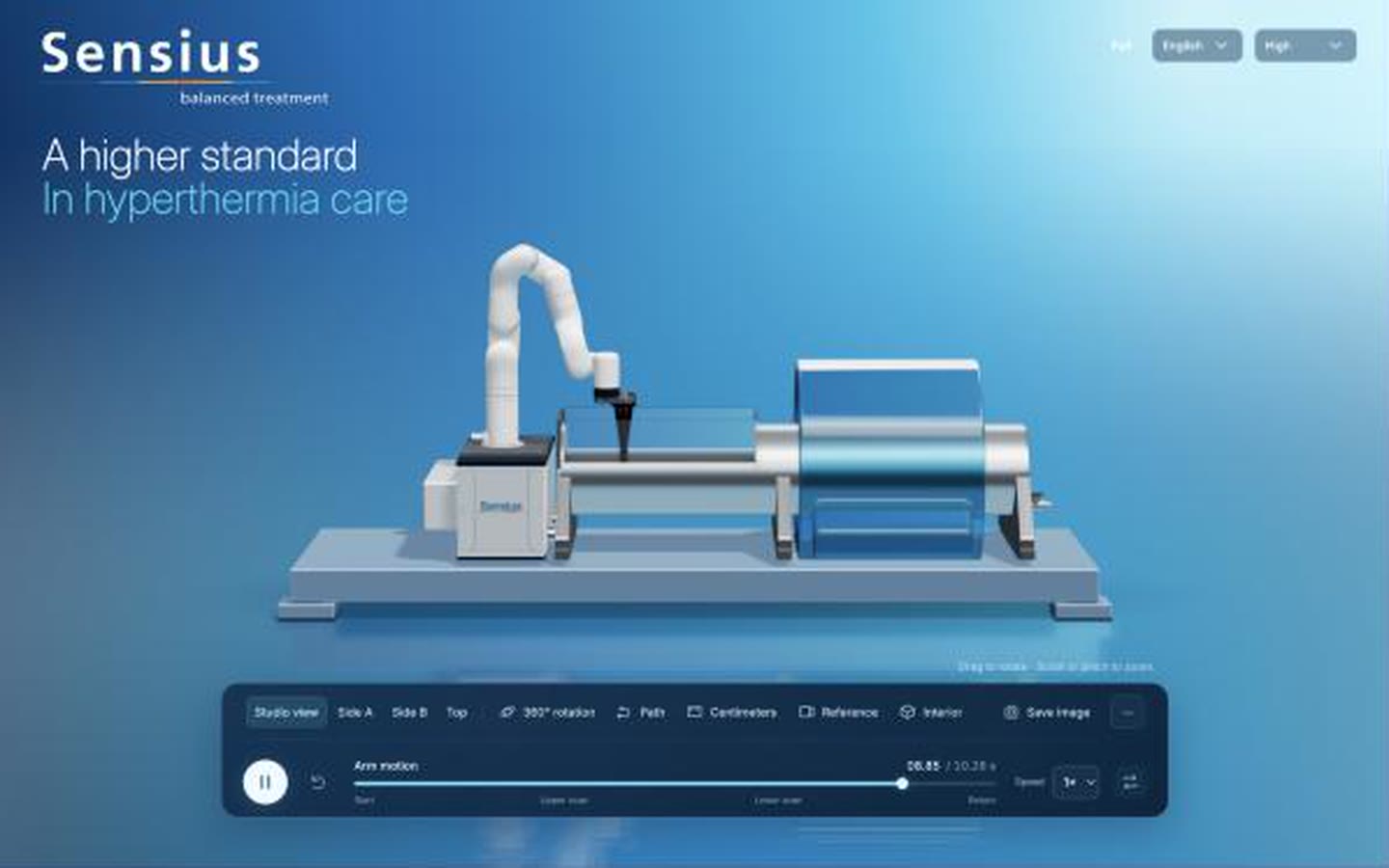Click the Return marker label on timeline
Viewport: 1389px width, 868px height.
982,800
